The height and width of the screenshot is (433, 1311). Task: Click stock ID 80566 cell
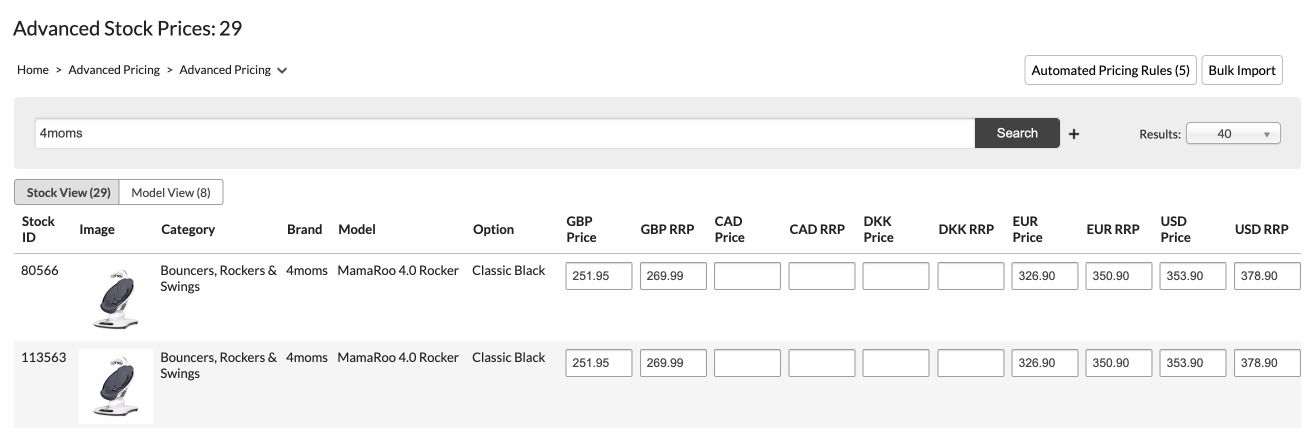coord(40,270)
